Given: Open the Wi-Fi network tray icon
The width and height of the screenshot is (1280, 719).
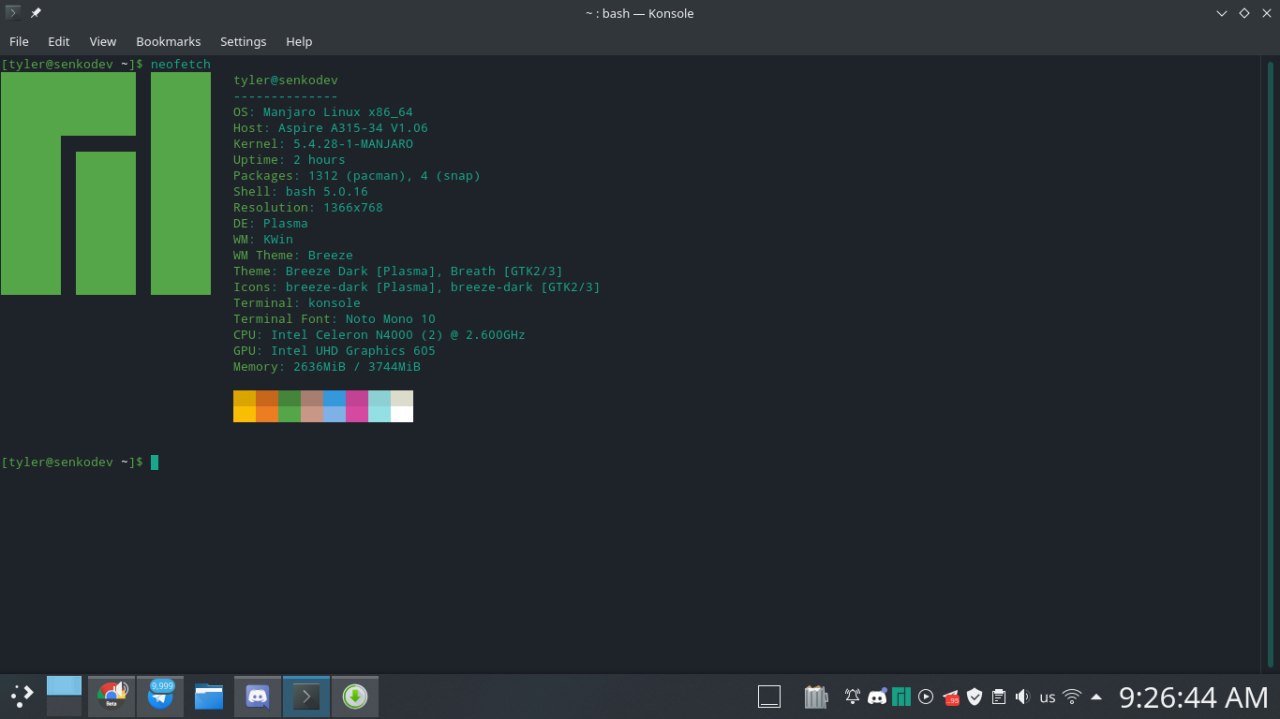Looking at the screenshot, I should click(x=1072, y=696).
